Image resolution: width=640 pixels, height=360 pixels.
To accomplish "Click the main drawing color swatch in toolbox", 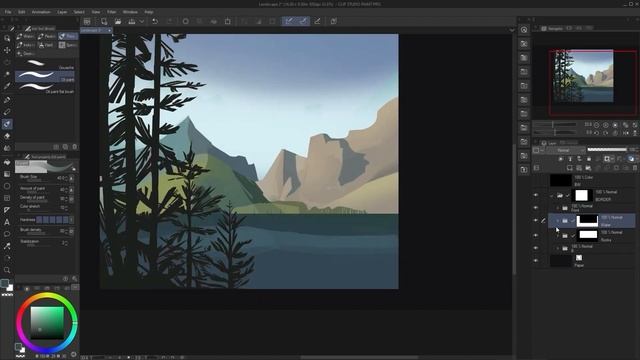I will coord(4,283).
